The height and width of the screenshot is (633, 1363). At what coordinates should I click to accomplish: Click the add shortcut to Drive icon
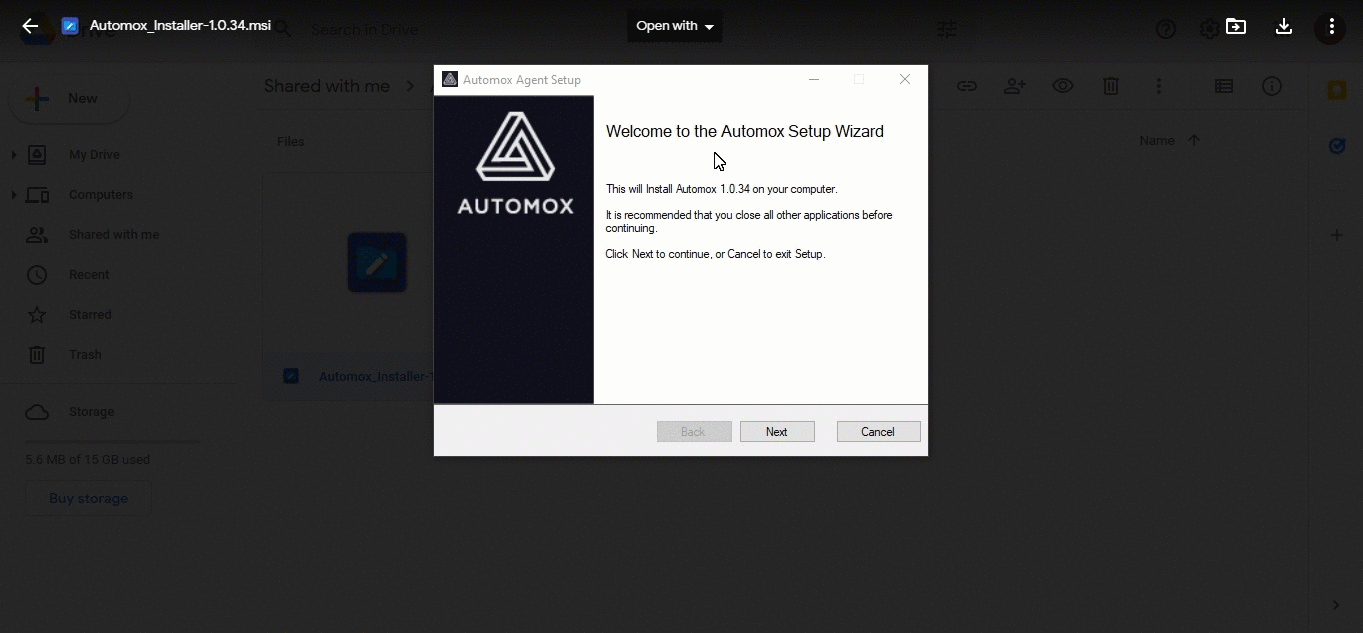pyautogui.click(x=1236, y=27)
